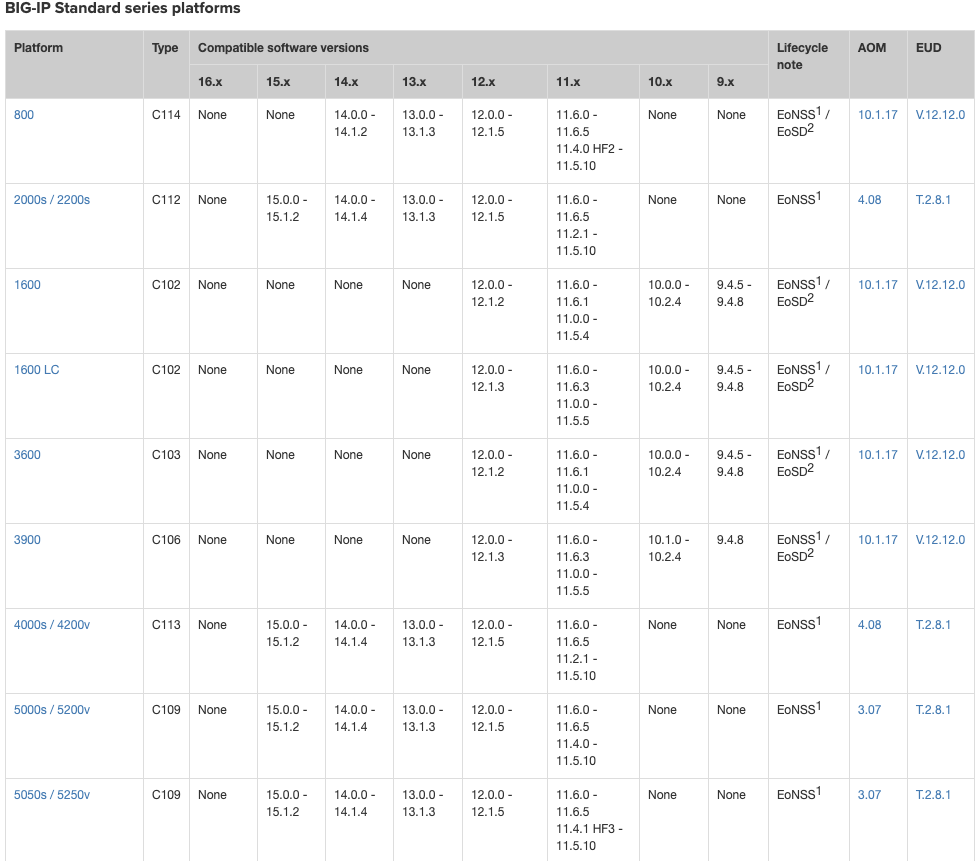Click the 11.x version column header

[x=593, y=82]
